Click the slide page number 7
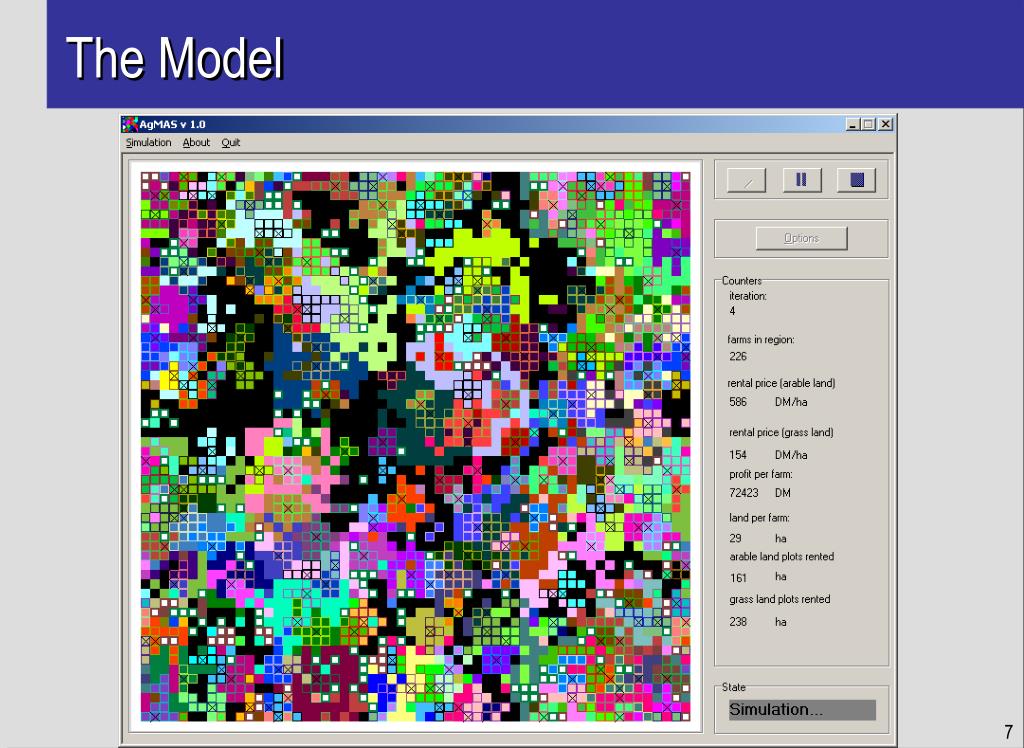This screenshot has width=1024, height=748. pos(1008,731)
